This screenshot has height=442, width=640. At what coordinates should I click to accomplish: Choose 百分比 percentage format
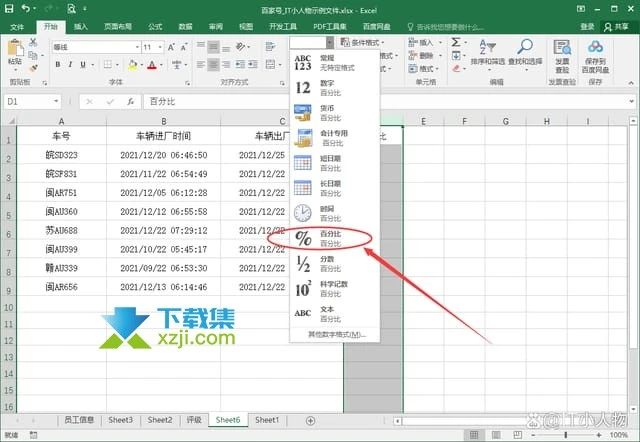335,238
